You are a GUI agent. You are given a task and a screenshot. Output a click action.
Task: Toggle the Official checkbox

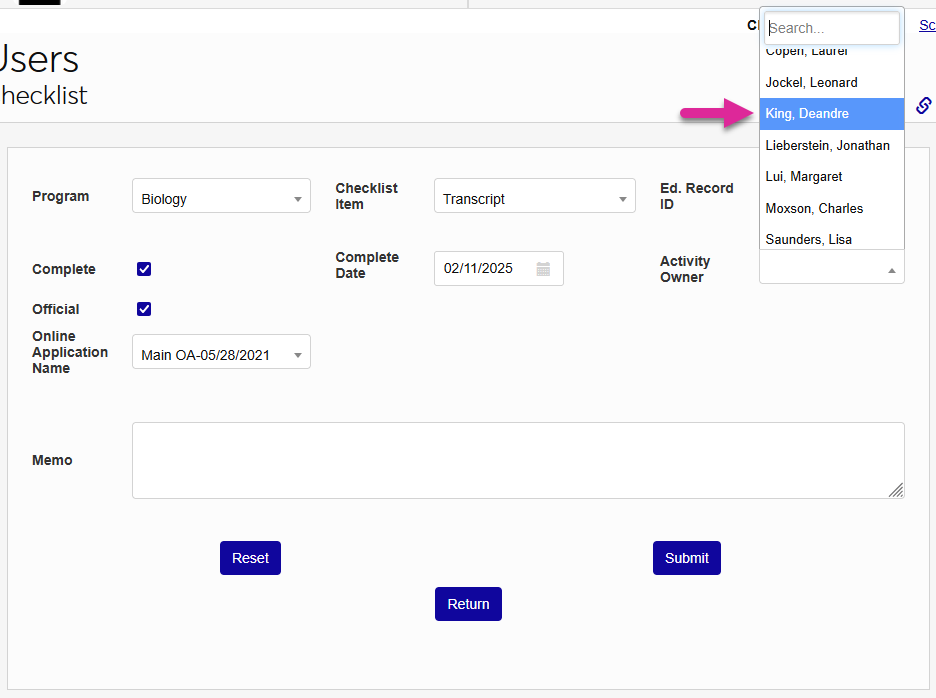tap(144, 309)
